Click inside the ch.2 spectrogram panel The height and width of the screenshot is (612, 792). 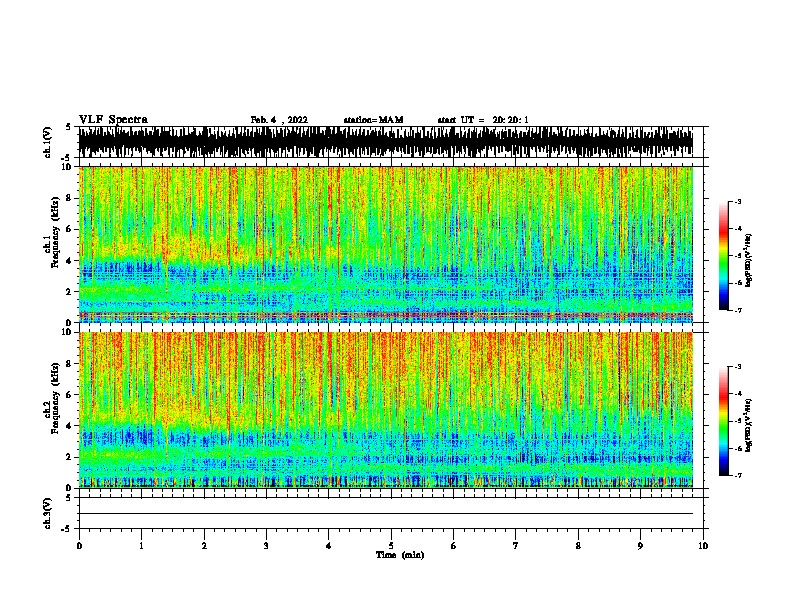[386, 410]
